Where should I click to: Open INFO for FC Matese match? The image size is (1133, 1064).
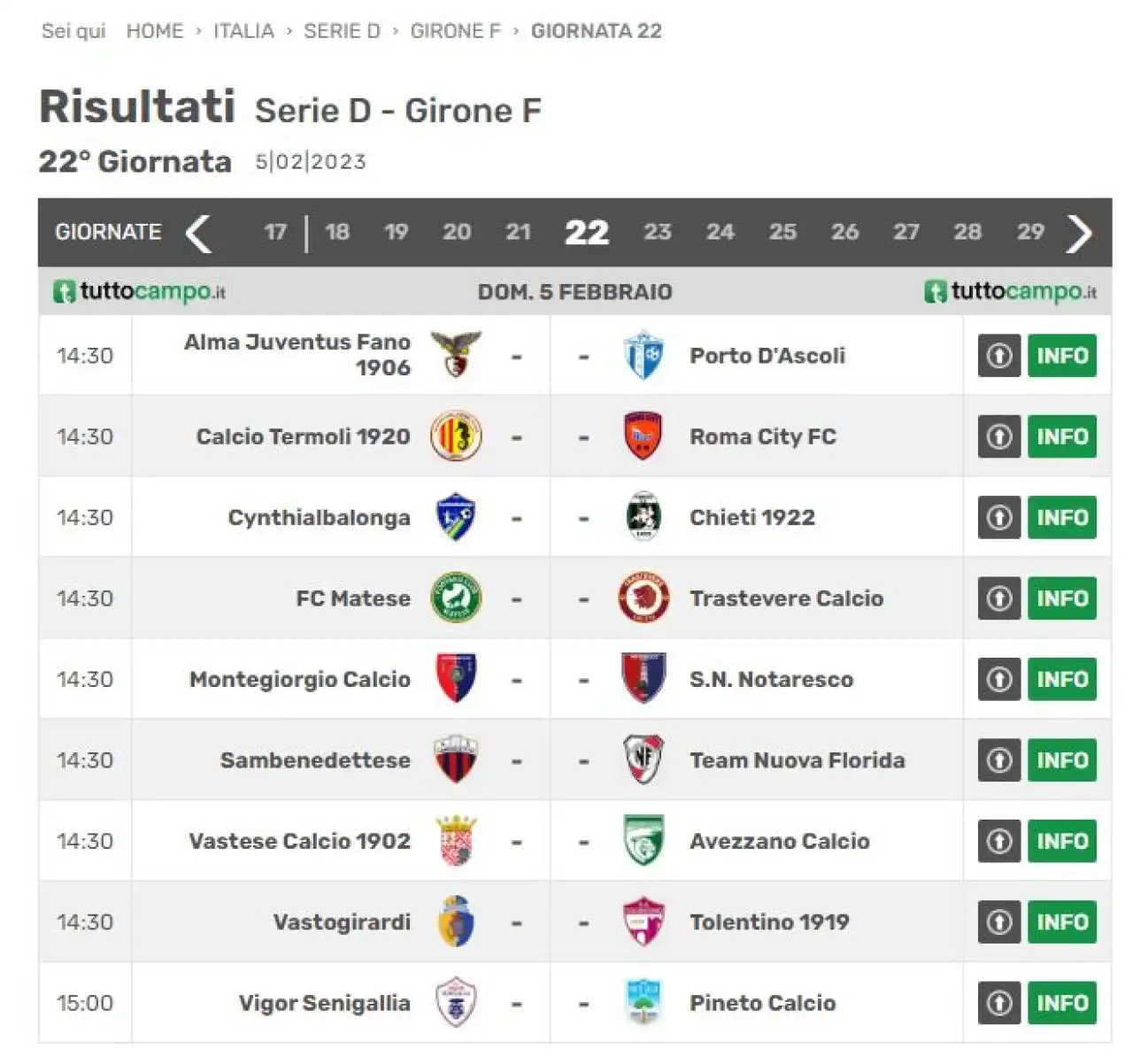(x=1062, y=598)
